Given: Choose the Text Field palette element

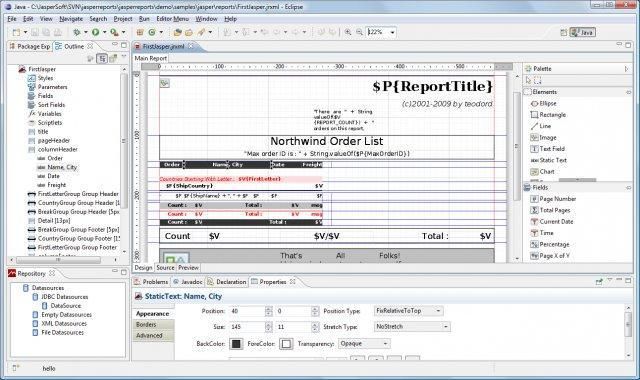Looking at the screenshot, I should coord(547,149).
